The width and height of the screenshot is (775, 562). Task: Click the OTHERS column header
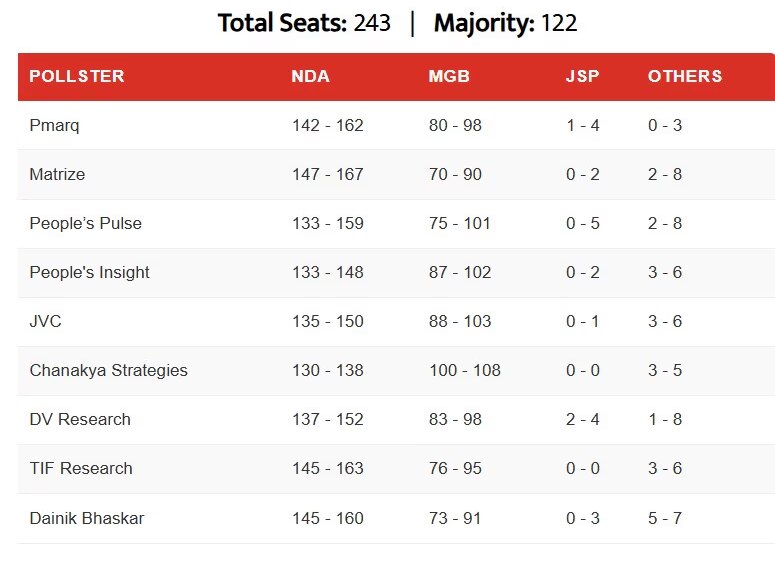685,76
